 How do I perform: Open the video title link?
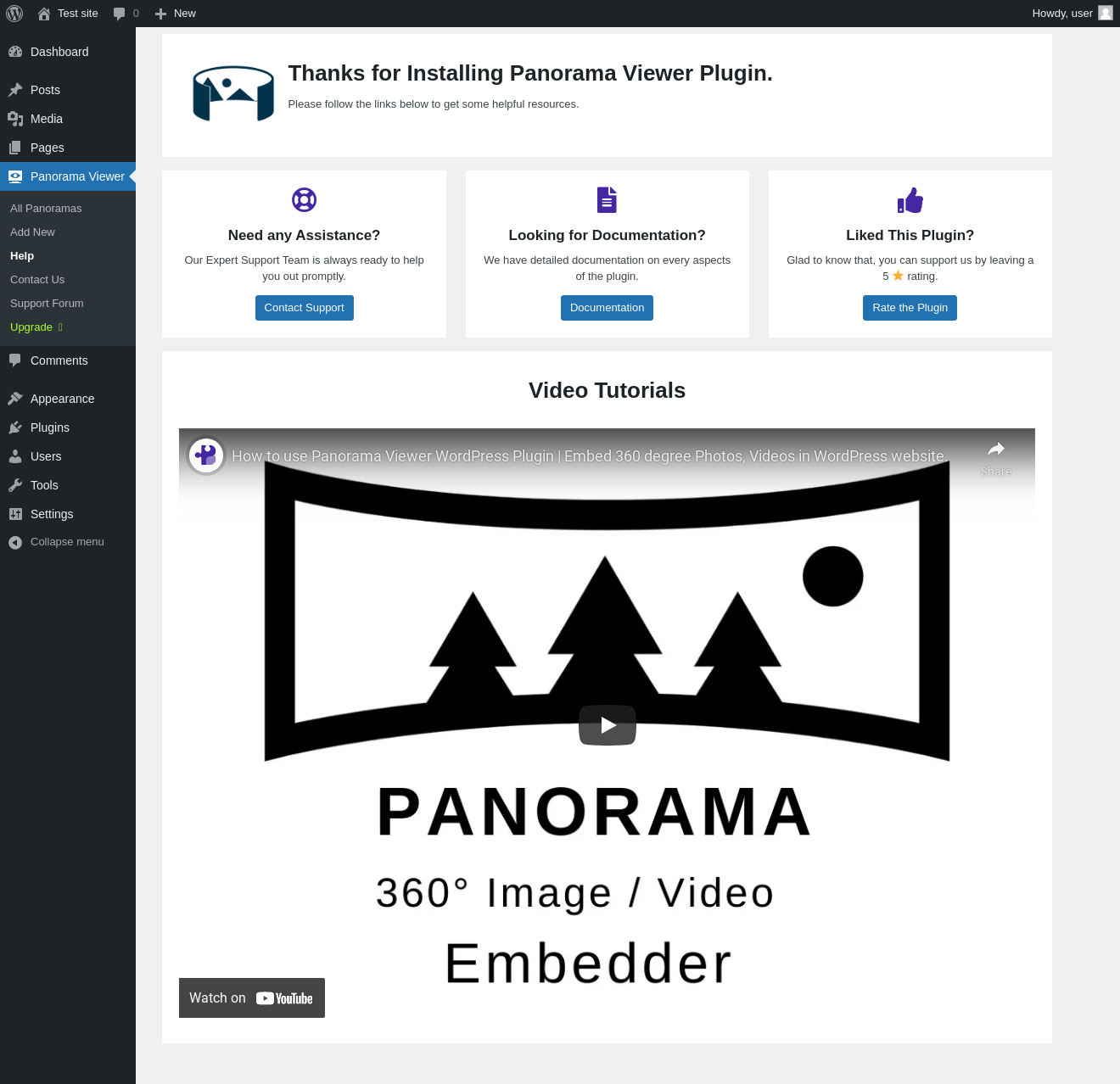click(589, 456)
